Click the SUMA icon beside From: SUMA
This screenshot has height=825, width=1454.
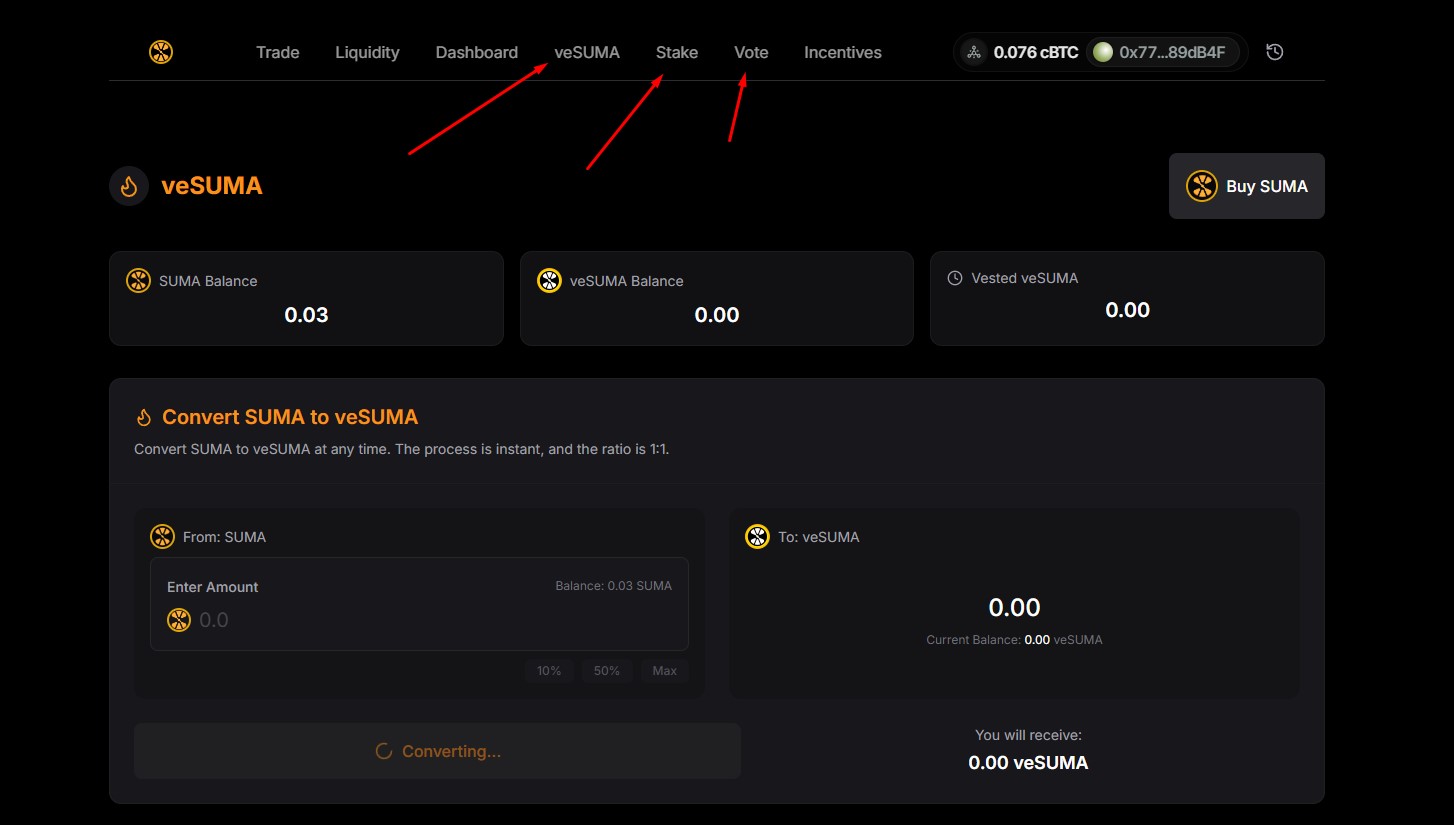click(162, 537)
